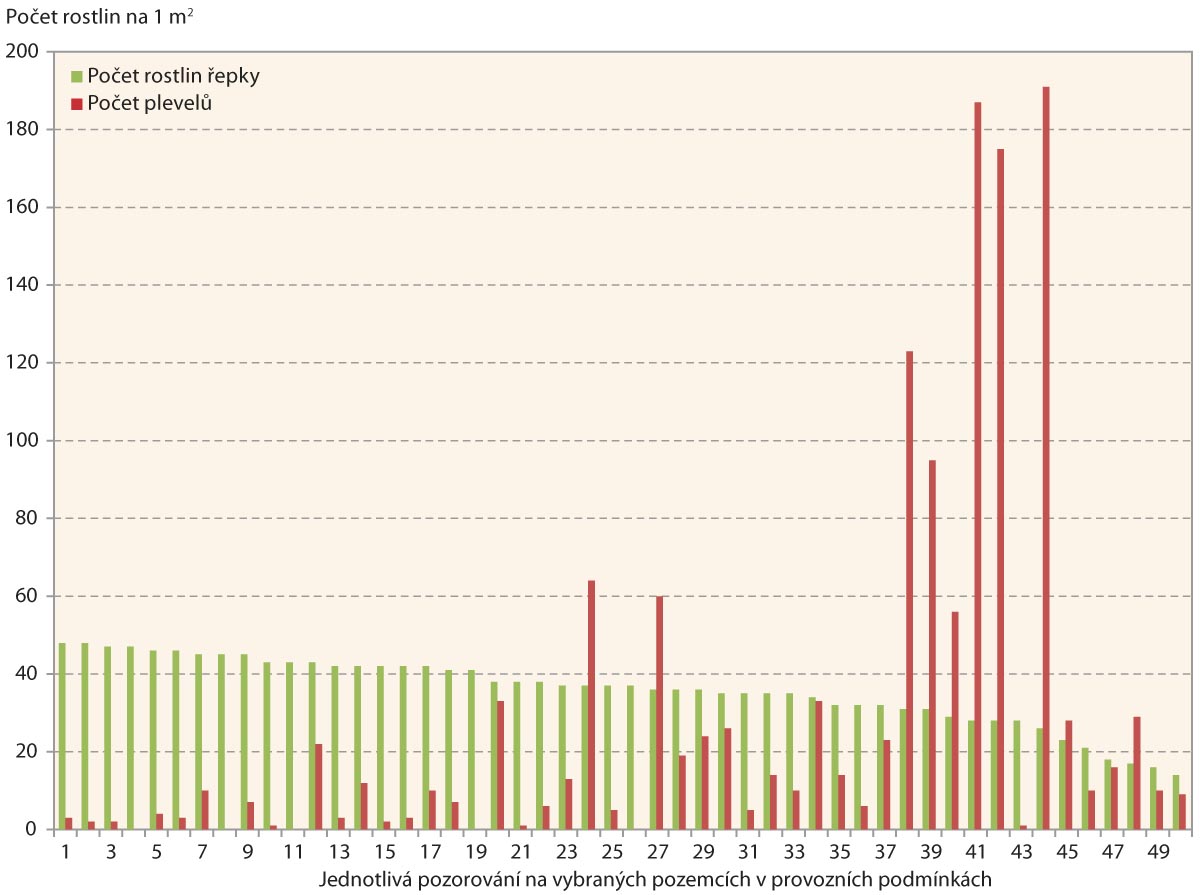Click the y-axis title 'Počet rostlin na 1 m²'
The height and width of the screenshot is (895, 1200).
(x=100, y=16)
